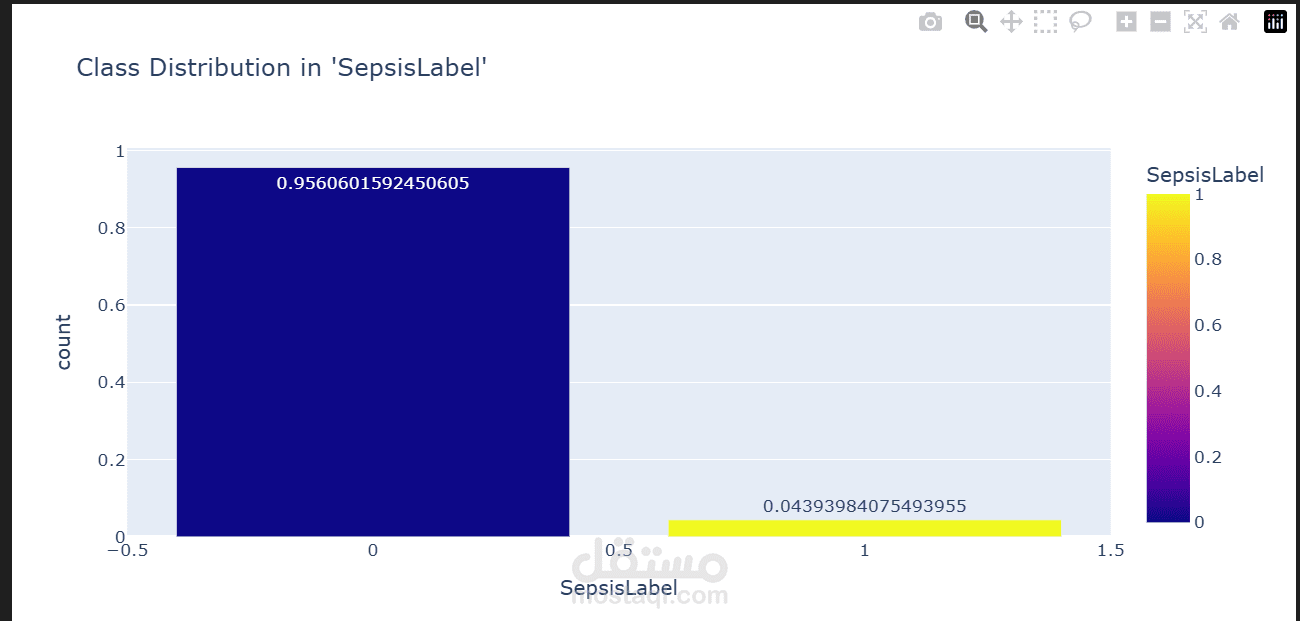Click the Zoom Out minus button
Screen dimensions: 1300x621
[1160, 22]
